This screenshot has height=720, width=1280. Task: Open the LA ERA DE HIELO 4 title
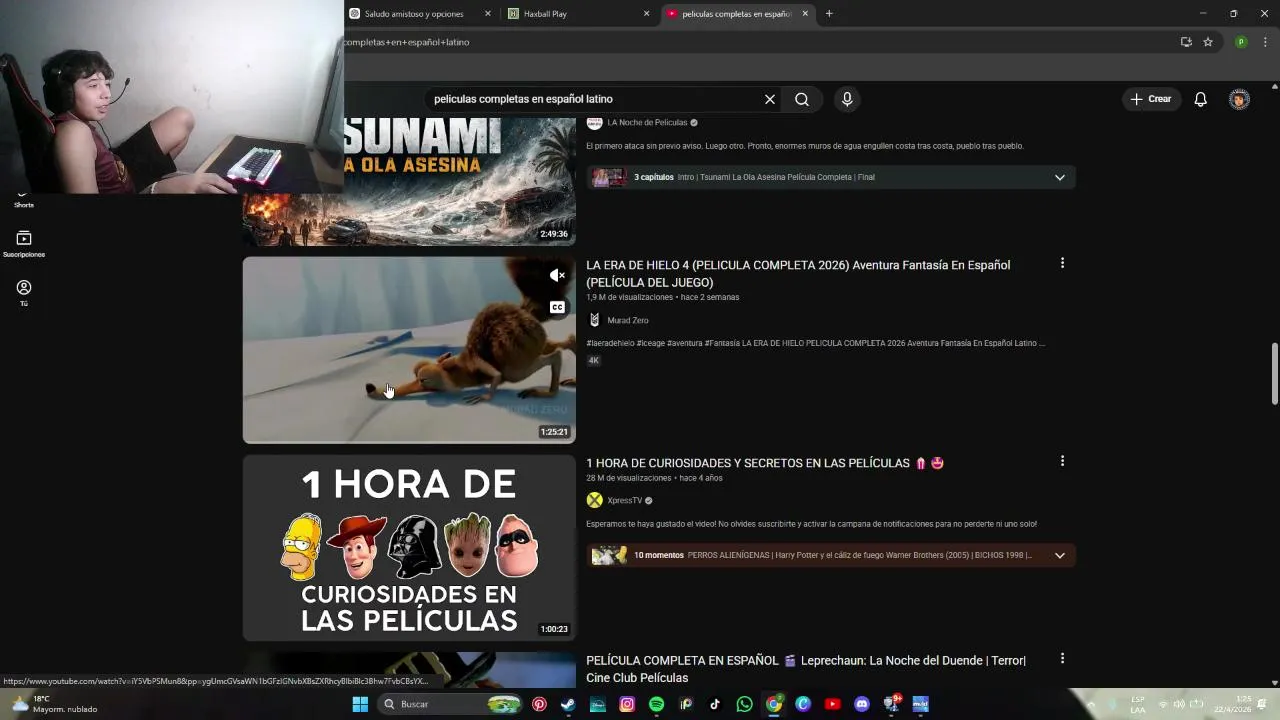(x=798, y=273)
